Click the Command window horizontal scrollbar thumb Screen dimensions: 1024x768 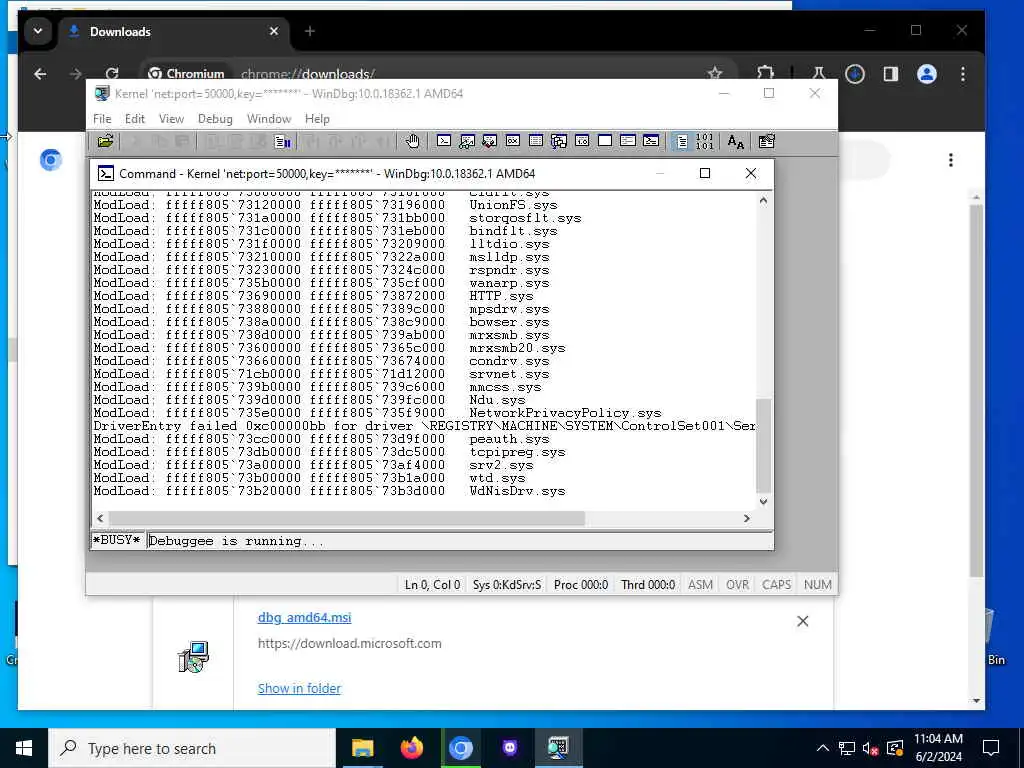(346, 519)
